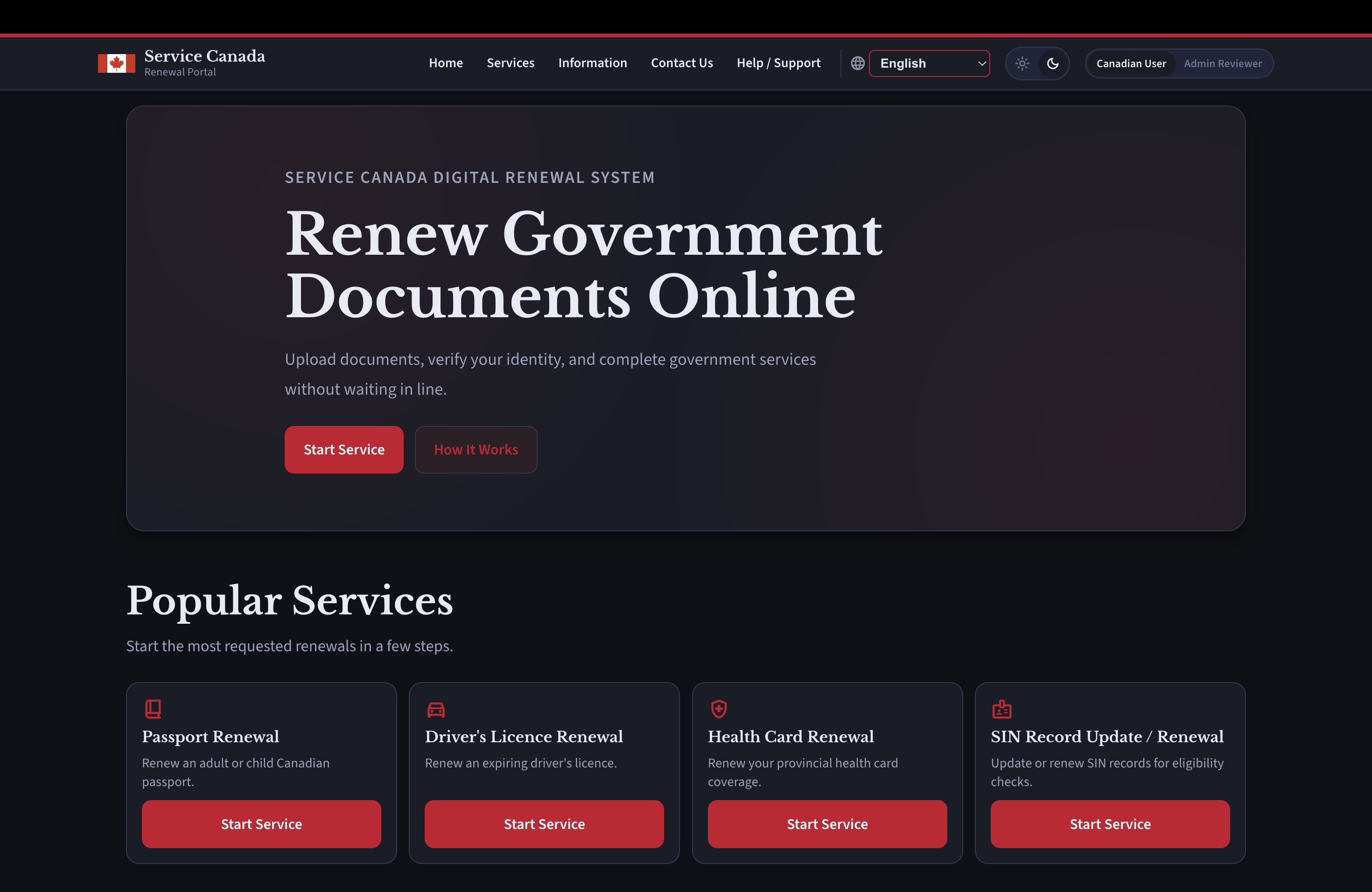Screen dimensions: 1372x892
Task: Click the Canadian flag logo icon
Action: [117, 63]
